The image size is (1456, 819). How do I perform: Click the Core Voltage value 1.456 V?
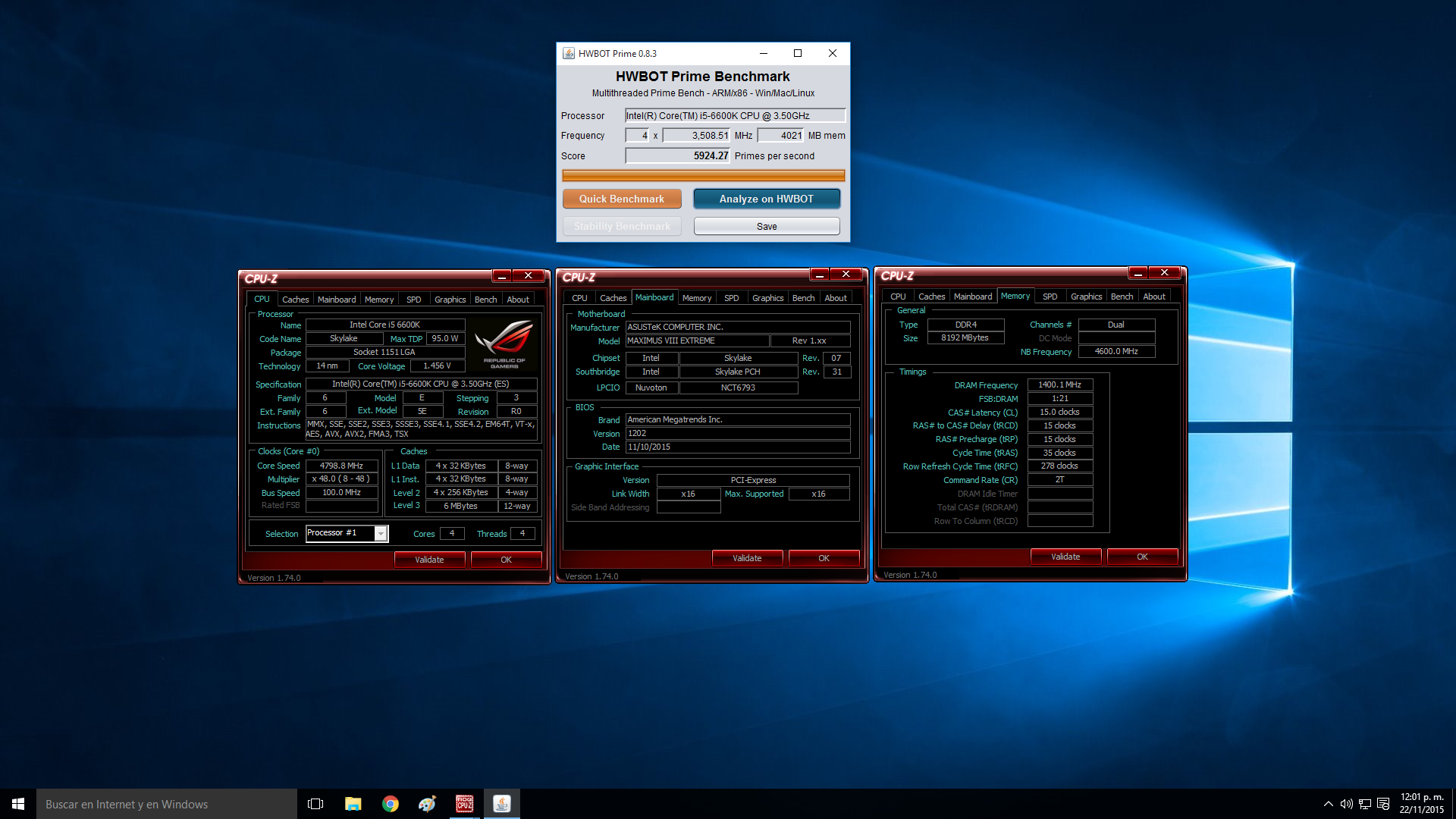[x=438, y=366]
